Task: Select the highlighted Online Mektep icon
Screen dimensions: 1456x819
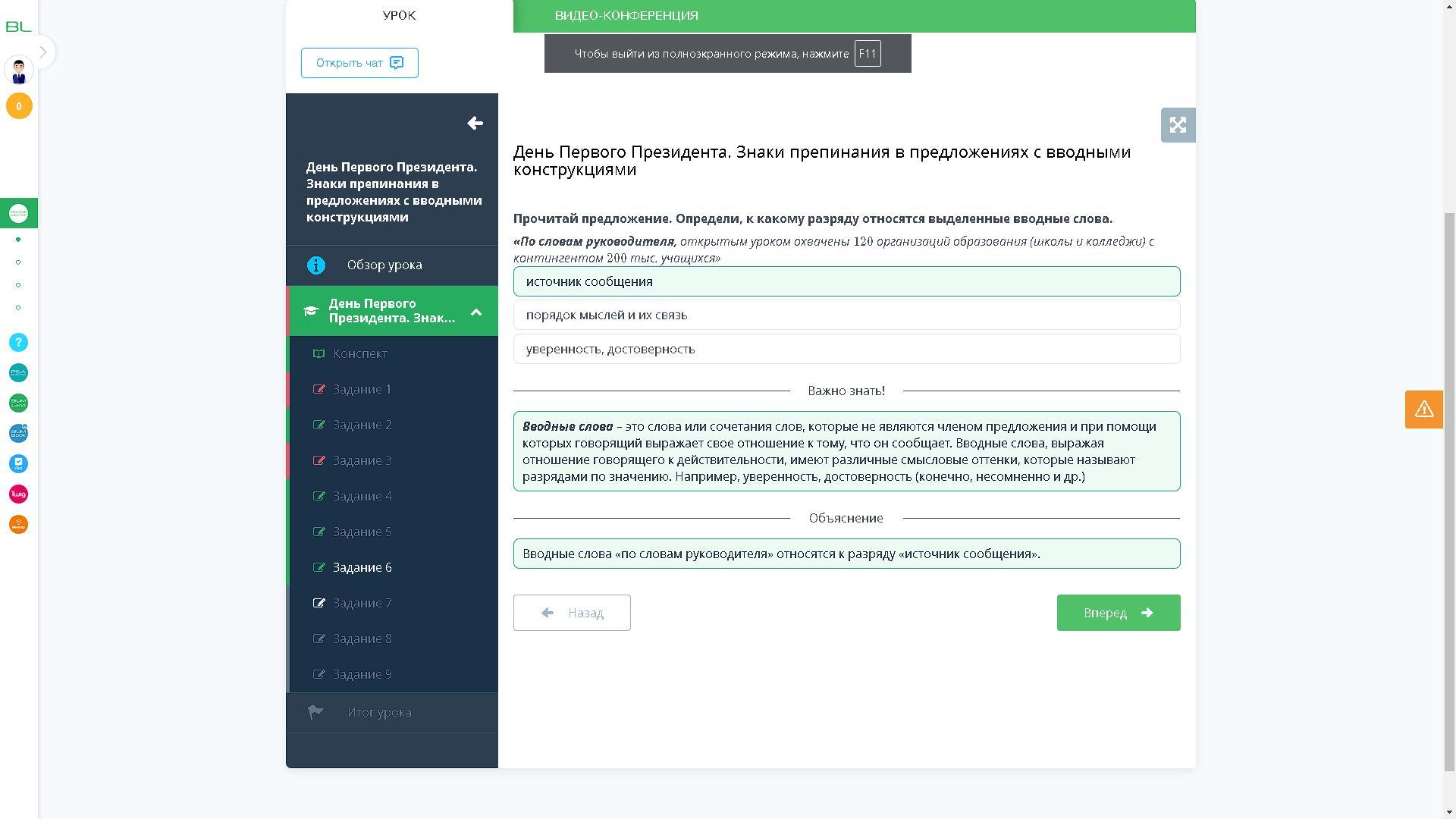Action: tap(19, 213)
